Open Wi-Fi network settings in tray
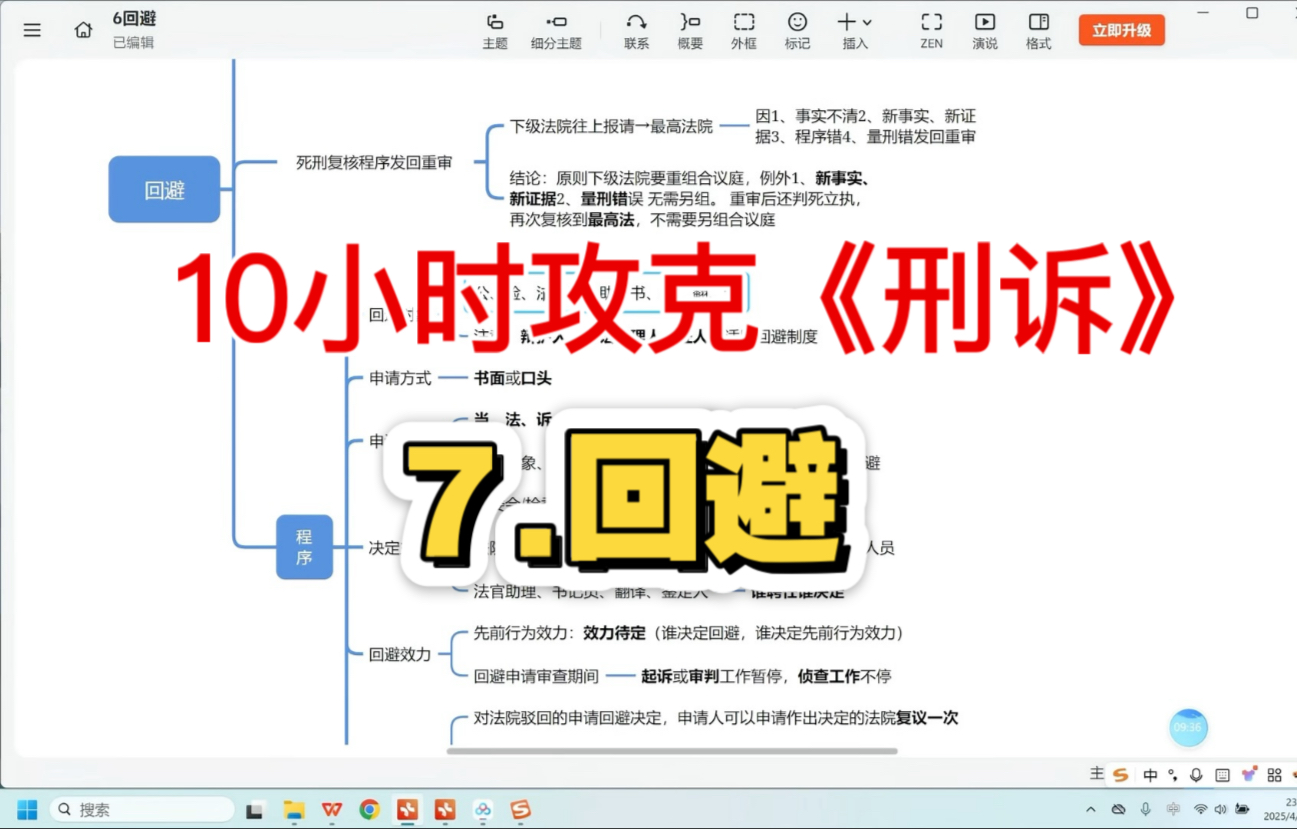The image size is (1297, 829). click(x=1200, y=809)
